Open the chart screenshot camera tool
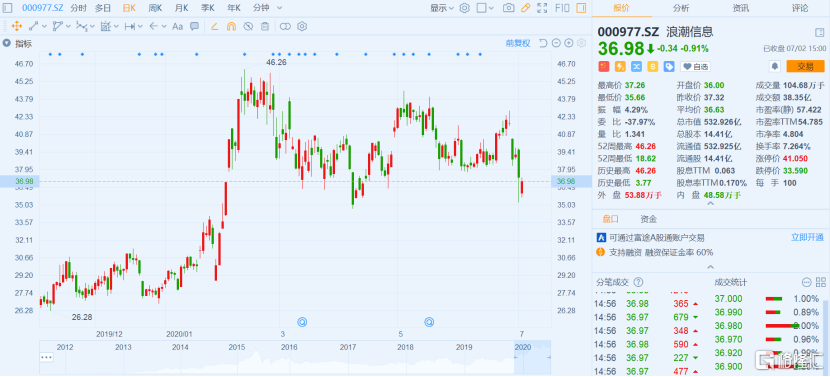The height and width of the screenshot is (377, 830). [x=508, y=8]
